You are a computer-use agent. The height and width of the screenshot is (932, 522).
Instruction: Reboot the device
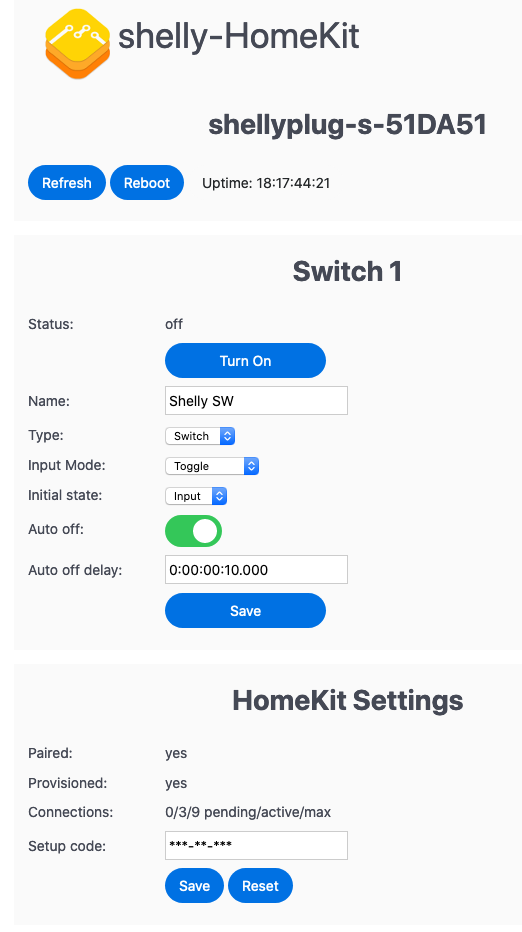[147, 182]
